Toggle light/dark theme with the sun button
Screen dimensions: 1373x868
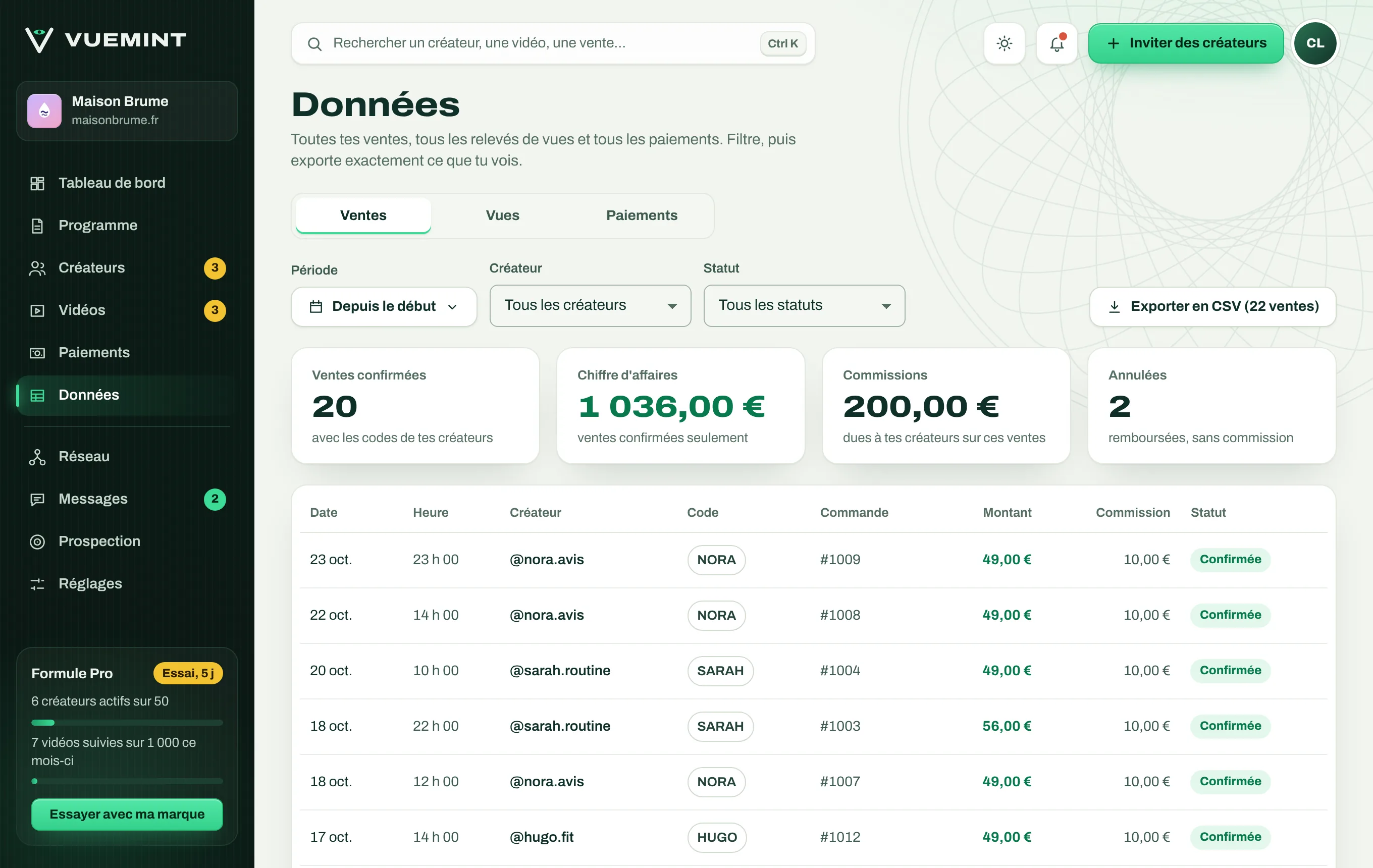[x=1004, y=43]
